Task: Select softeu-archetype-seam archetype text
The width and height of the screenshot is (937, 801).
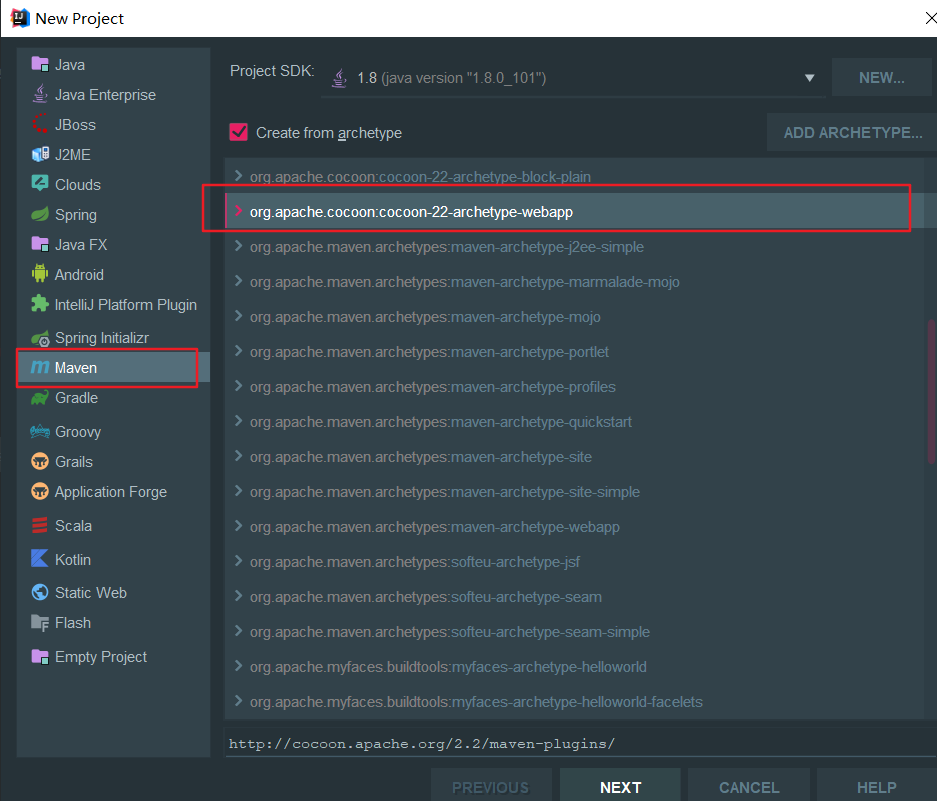Action: click(x=425, y=597)
